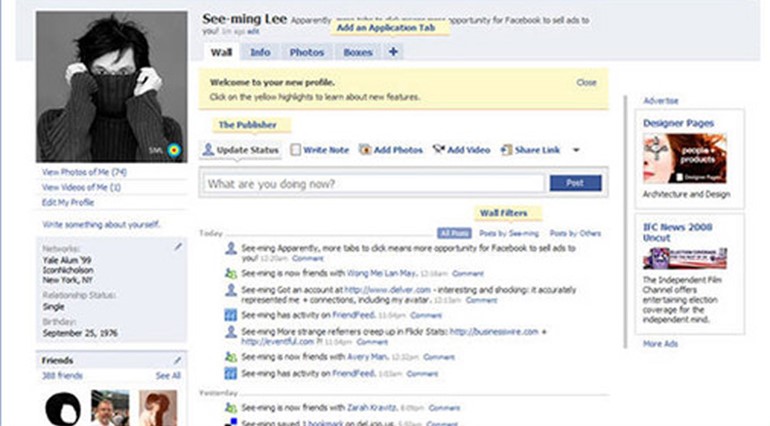Open the http://eventful.com link
Image resolution: width=770 pixels, height=426 pixels.
277,341
